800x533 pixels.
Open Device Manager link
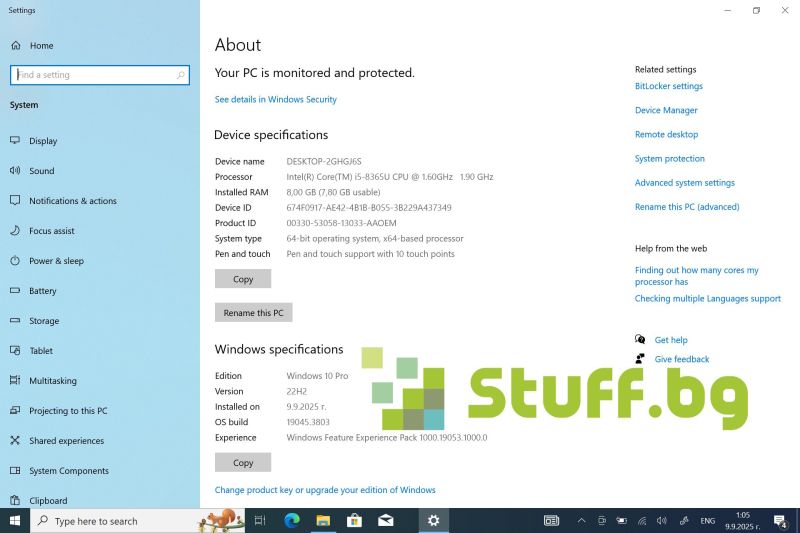tap(666, 111)
